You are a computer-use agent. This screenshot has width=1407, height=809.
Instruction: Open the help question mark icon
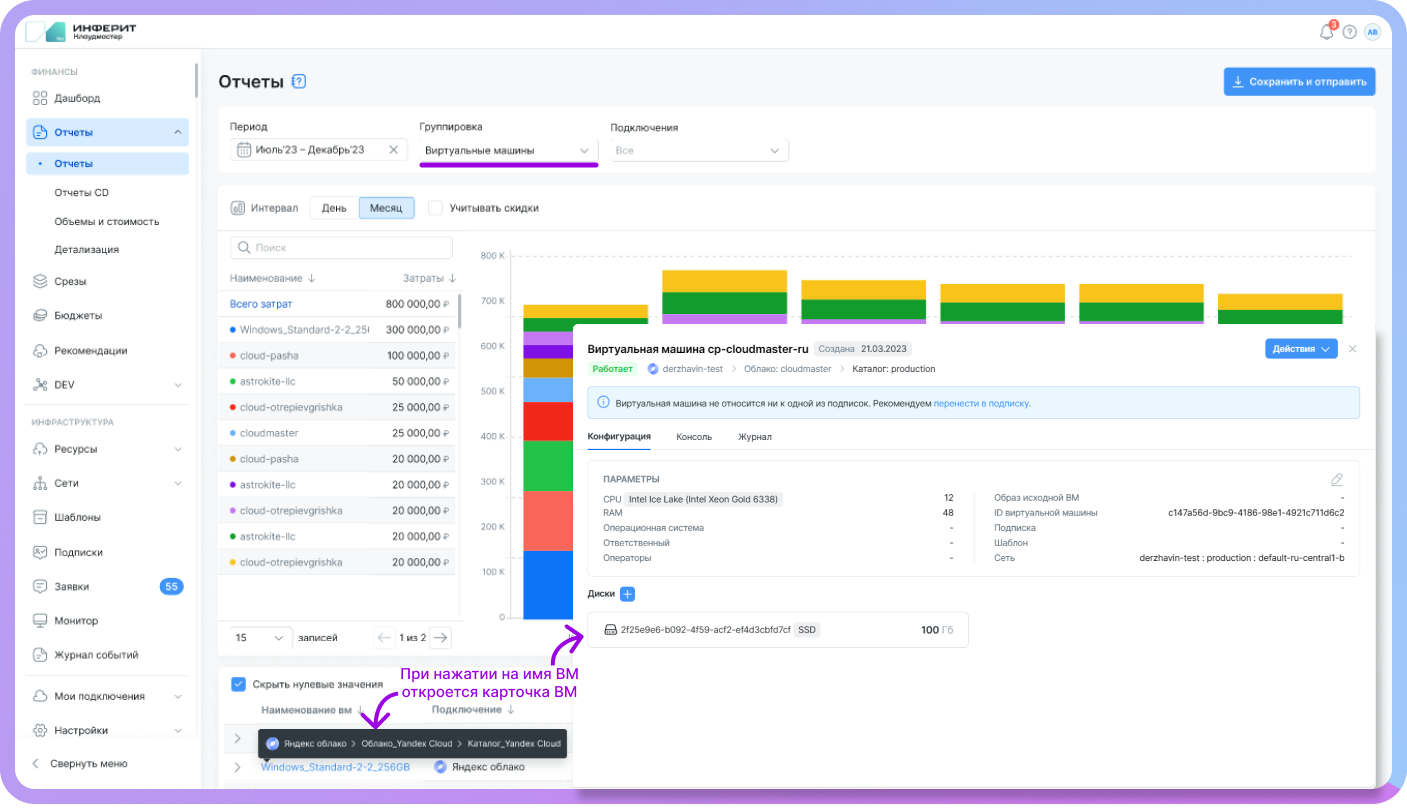pyautogui.click(x=1349, y=32)
